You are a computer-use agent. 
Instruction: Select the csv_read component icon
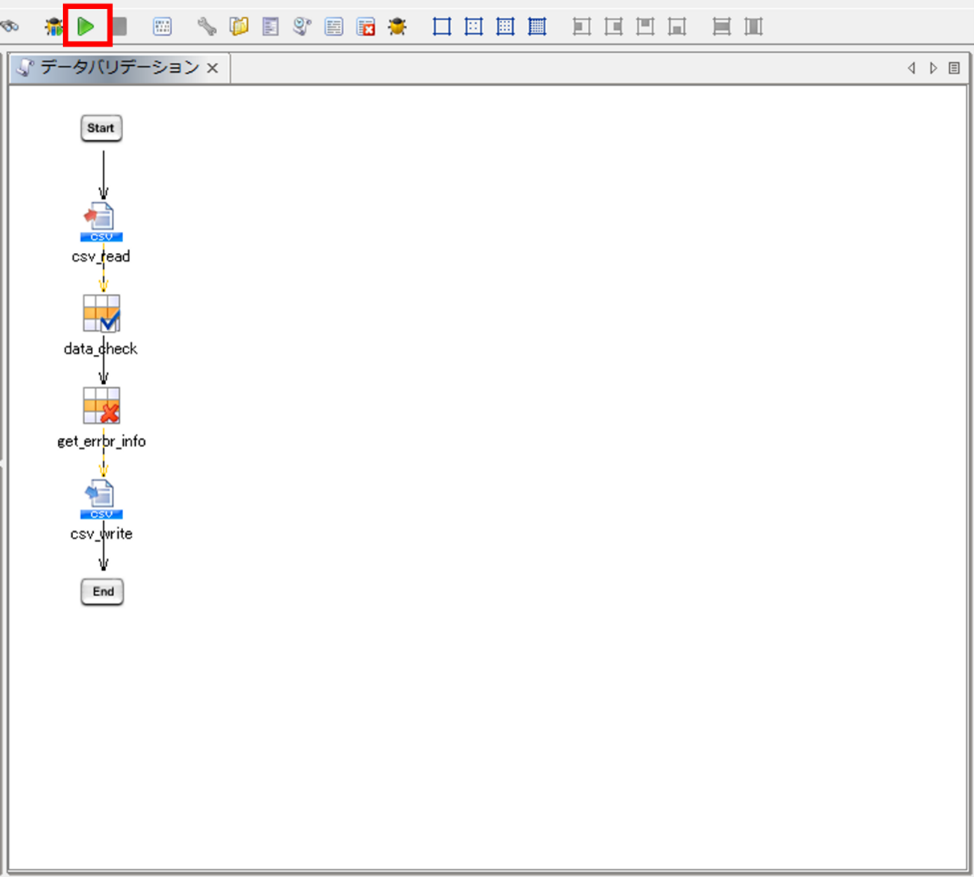click(x=101, y=221)
